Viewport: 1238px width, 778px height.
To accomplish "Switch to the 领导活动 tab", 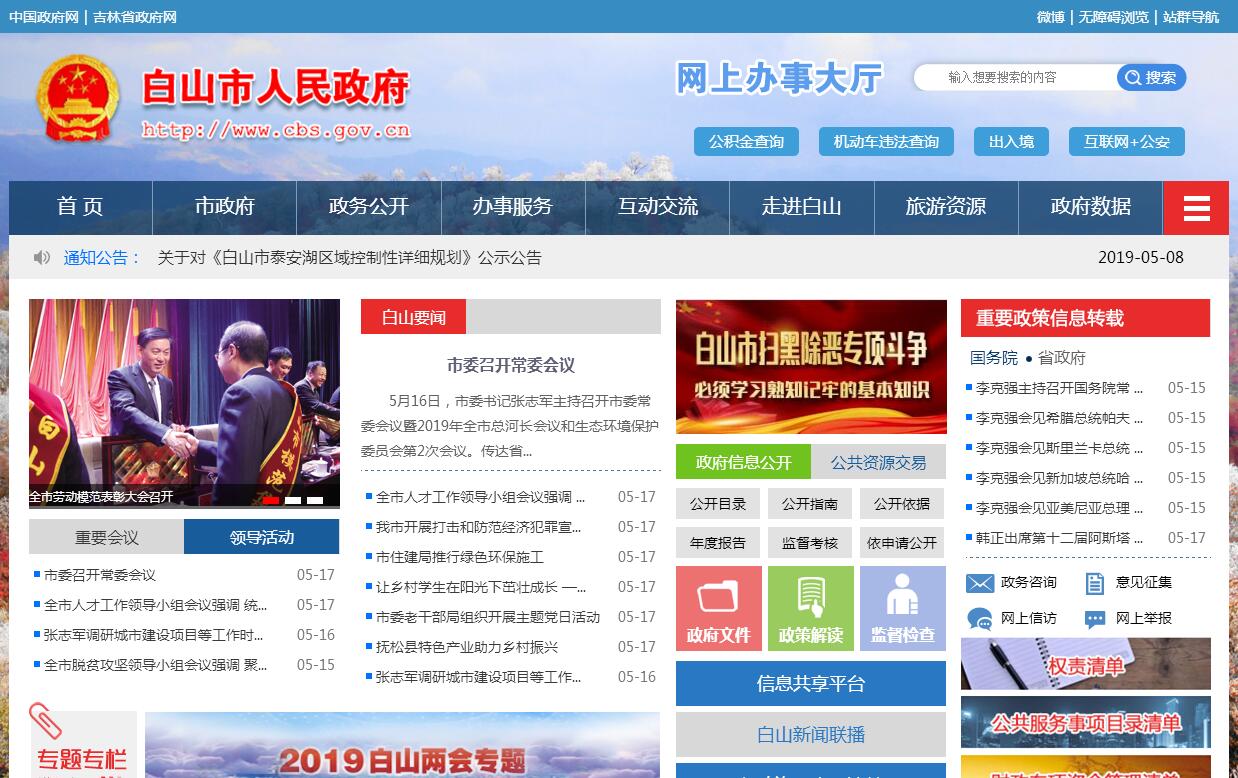I will click(261, 537).
